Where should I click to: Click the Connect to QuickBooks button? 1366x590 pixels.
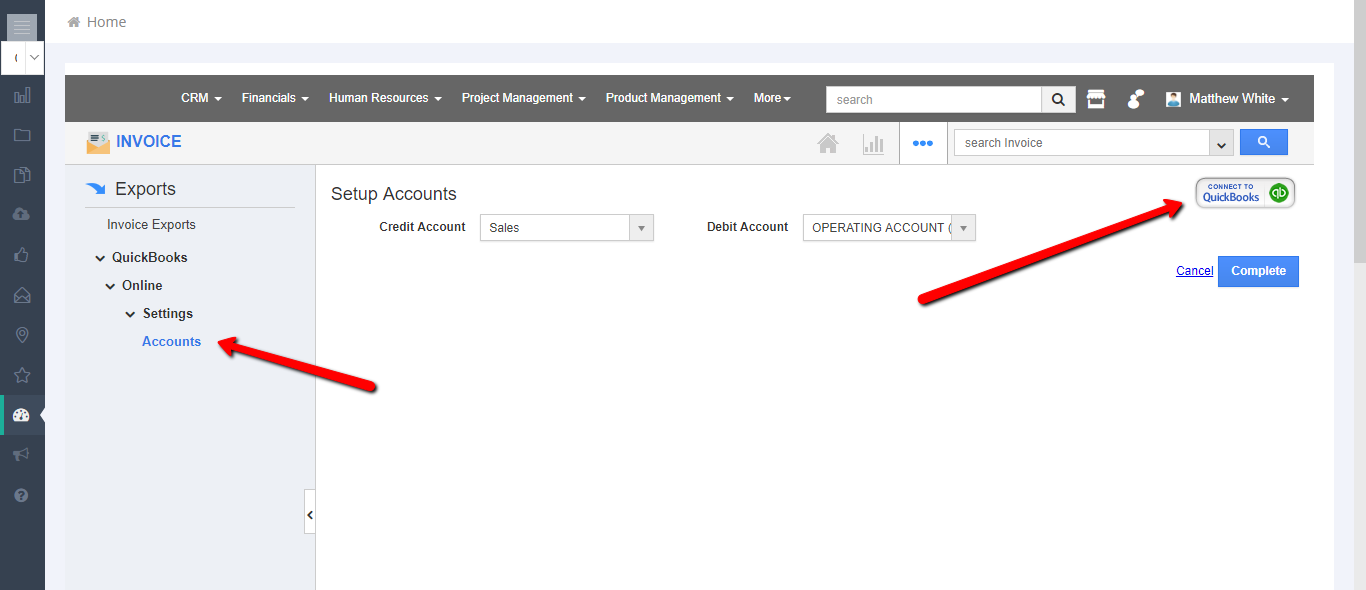[1245, 193]
